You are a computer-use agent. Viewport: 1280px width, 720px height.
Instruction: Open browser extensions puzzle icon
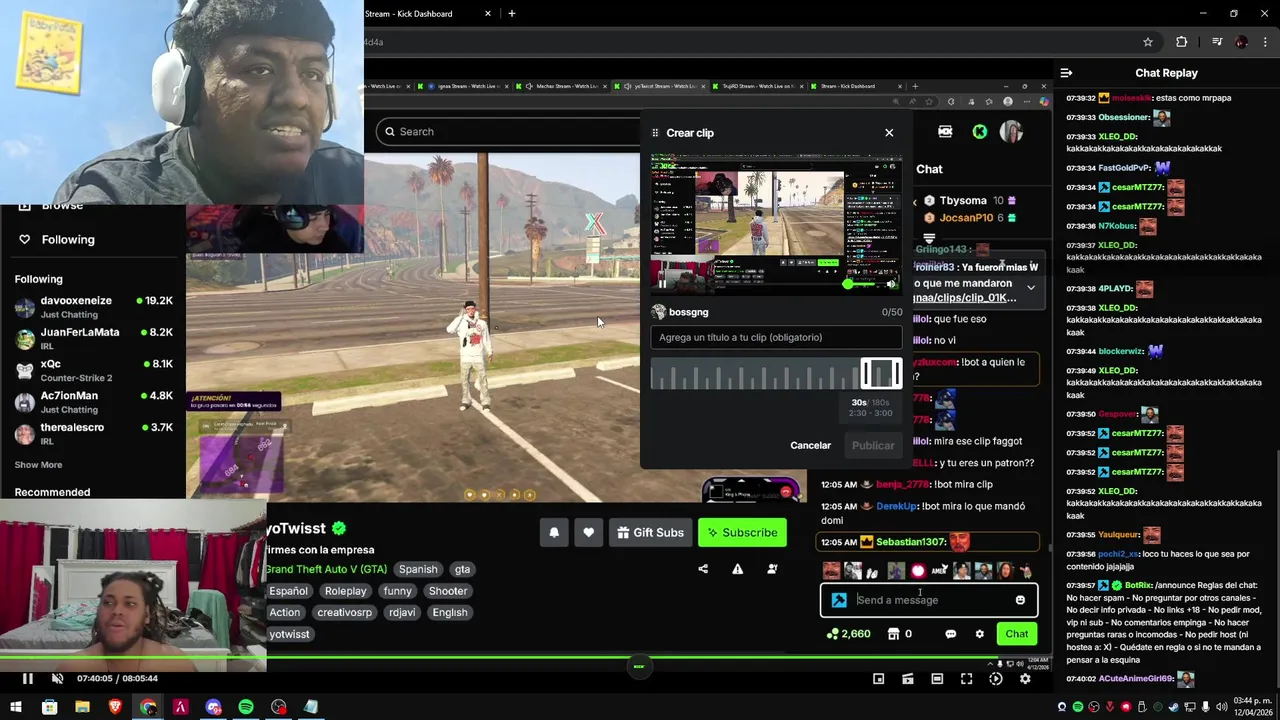(x=1182, y=42)
